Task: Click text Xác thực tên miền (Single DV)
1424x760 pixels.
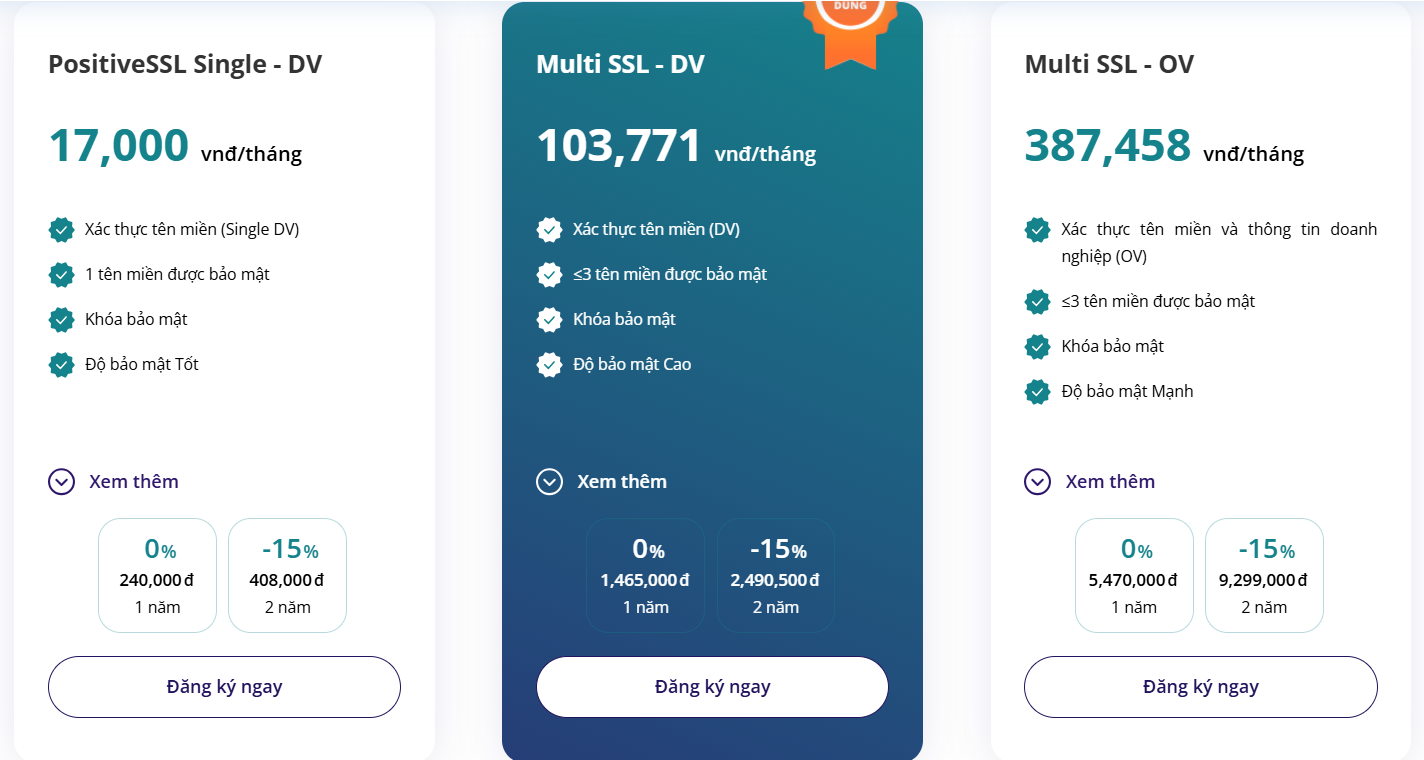Action: tap(192, 230)
